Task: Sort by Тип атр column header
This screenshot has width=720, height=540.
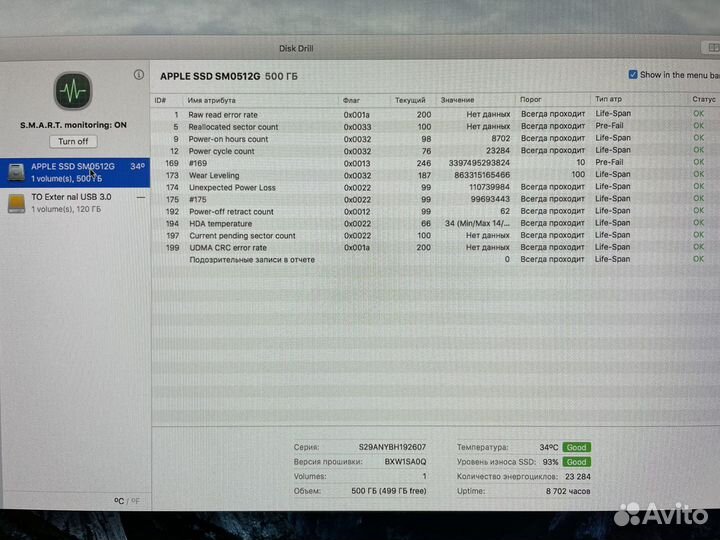Action: [608, 99]
